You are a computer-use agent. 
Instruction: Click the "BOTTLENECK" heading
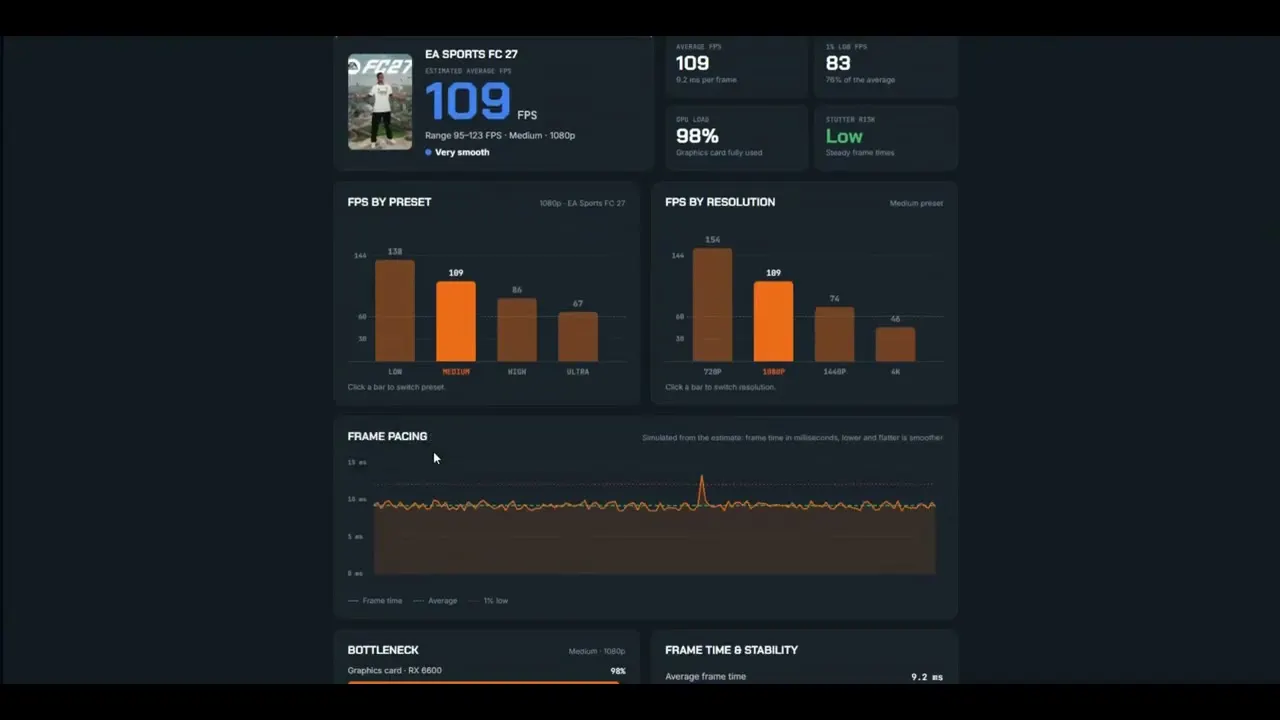click(x=383, y=650)
